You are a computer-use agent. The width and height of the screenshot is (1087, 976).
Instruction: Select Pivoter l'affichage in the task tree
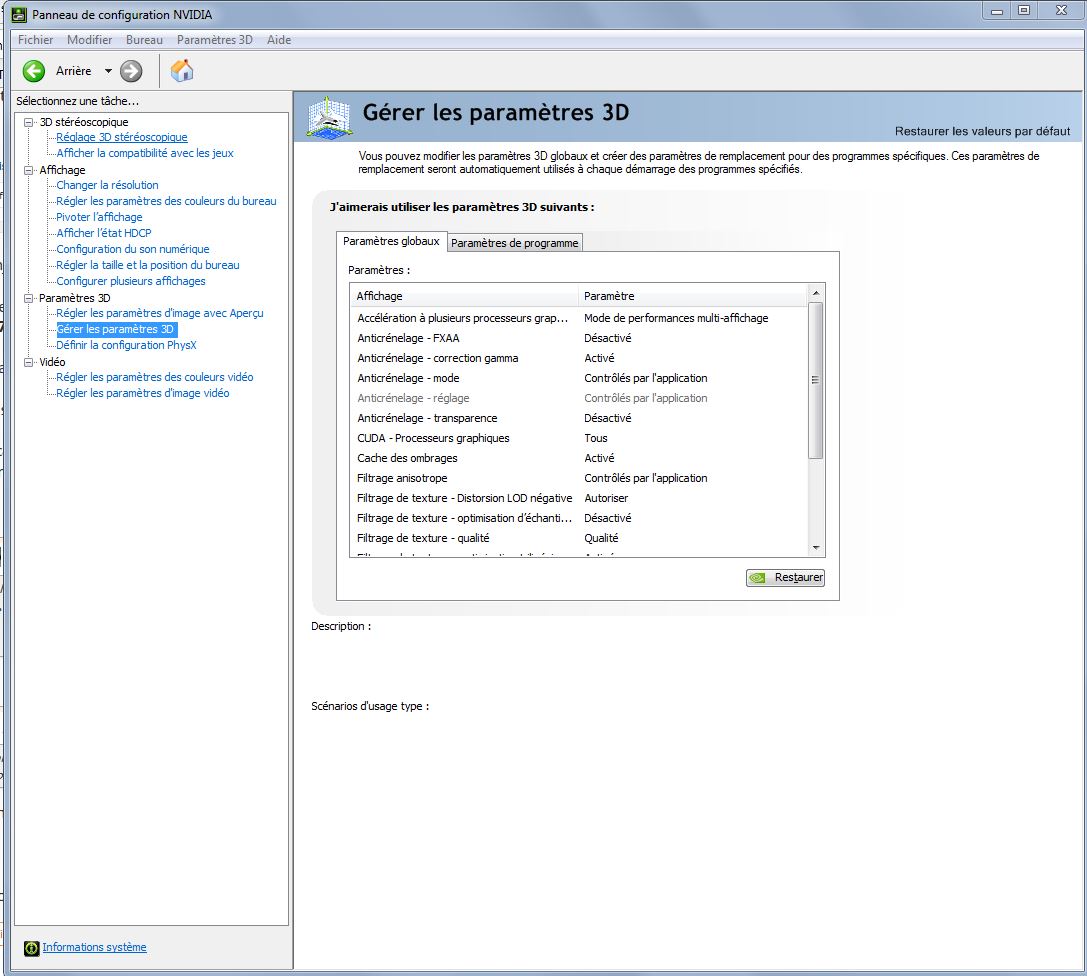(99, 217)
